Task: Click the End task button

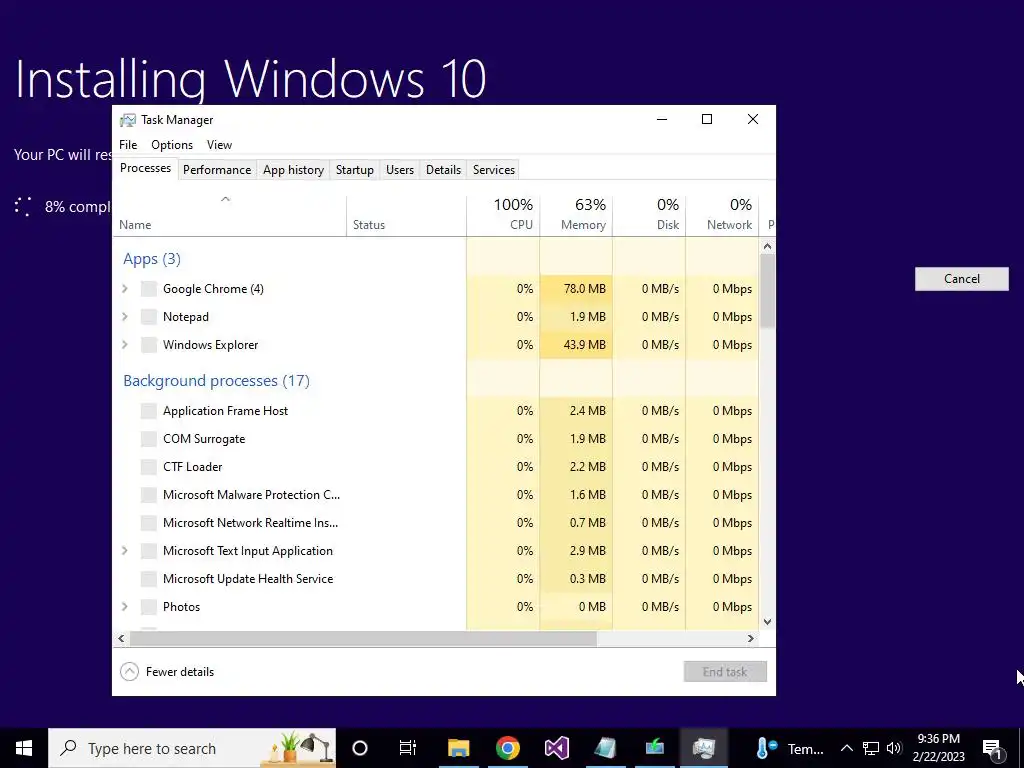Action: click(x=725, y=671)
